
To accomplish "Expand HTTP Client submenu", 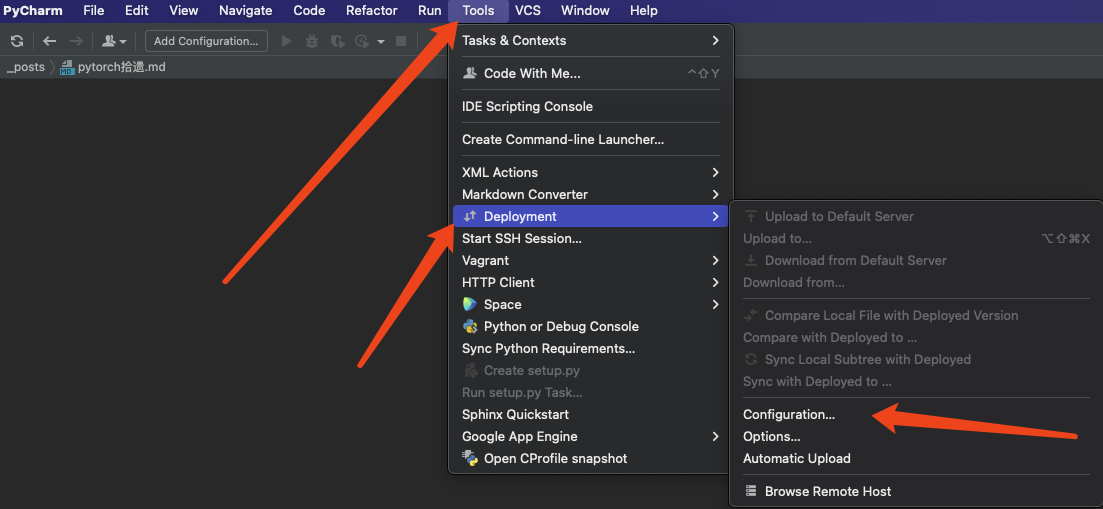I will click(x=591, y=283).
